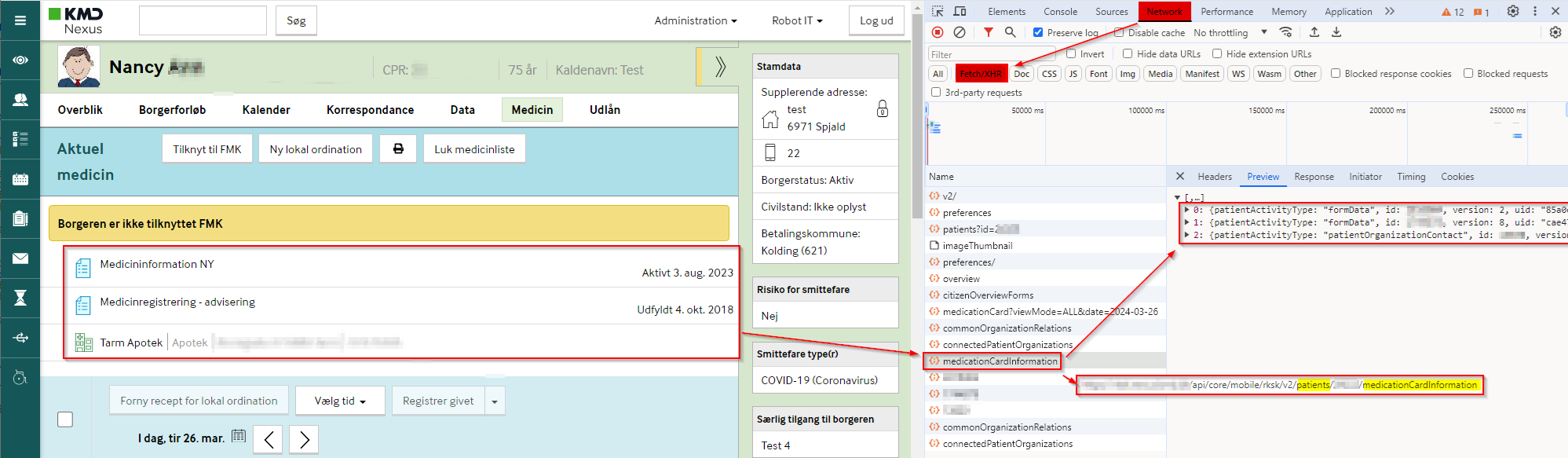Open the citizens group icon in the sidebar
Image resolution: width=1568 pixels, height=458 pixels.
point(20,100)
